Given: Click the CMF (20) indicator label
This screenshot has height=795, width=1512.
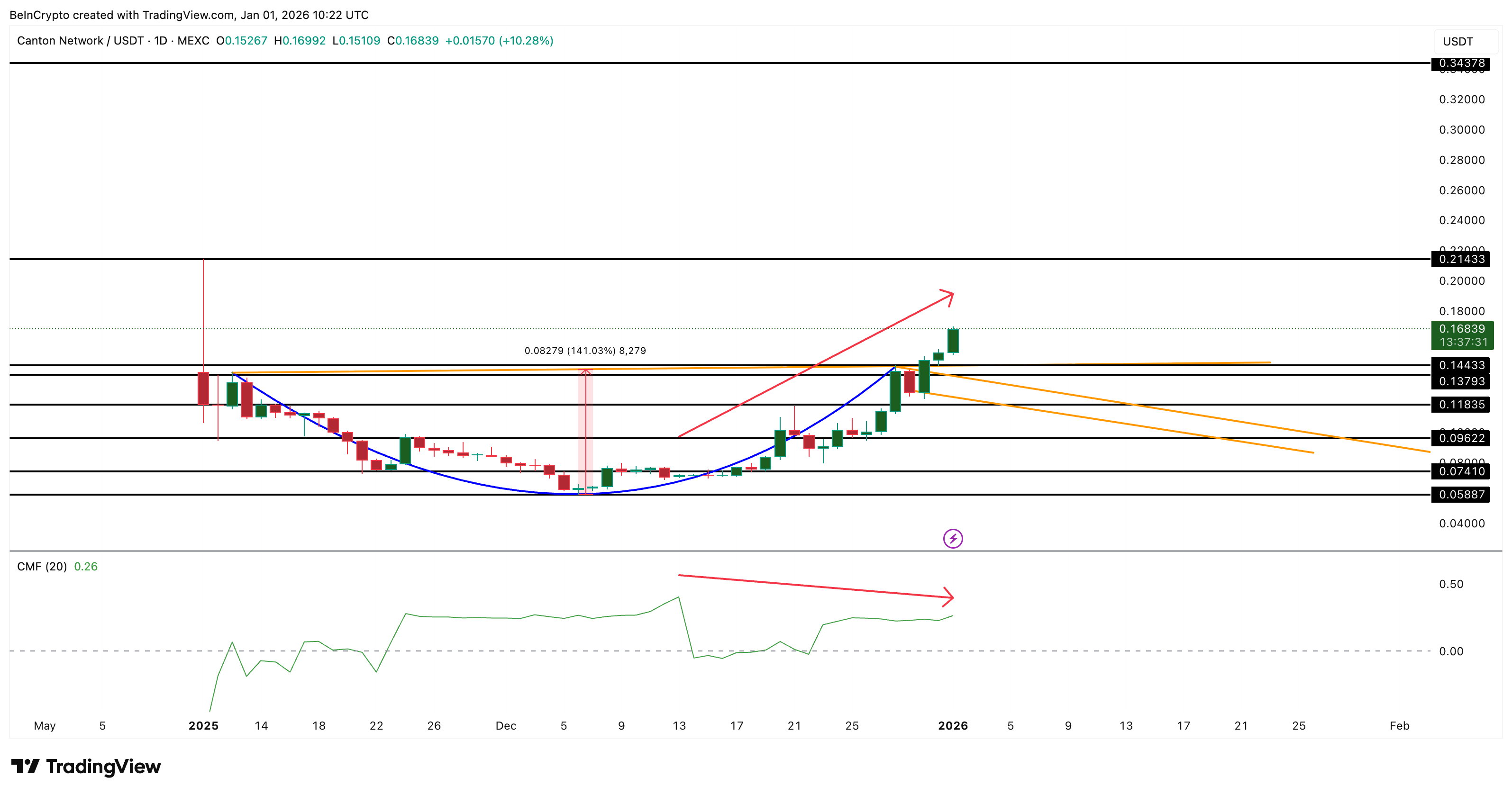Looking at the screenshot, I should coord(42,566).
